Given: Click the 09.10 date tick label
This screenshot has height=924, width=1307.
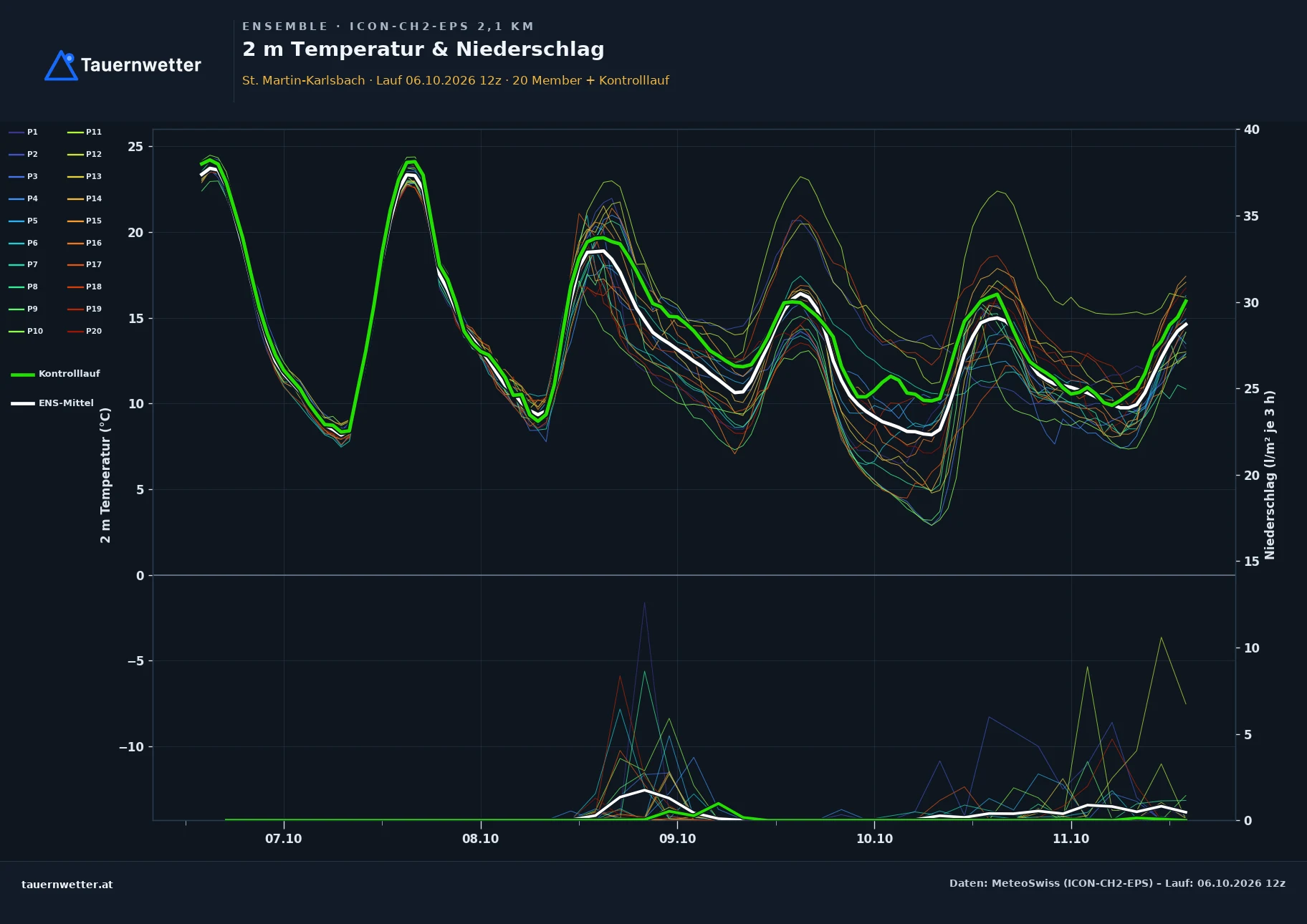Looking at the screenshot, I should point(677,839).
